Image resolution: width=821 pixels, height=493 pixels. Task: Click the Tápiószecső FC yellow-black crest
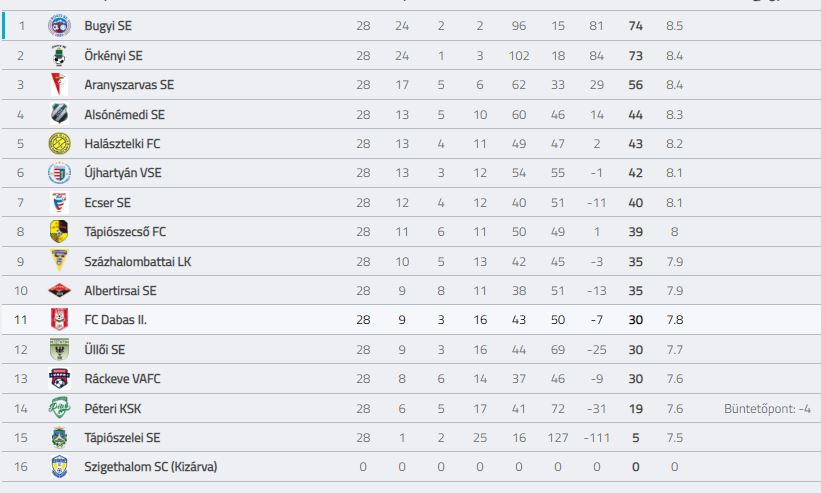click(59, 231)
